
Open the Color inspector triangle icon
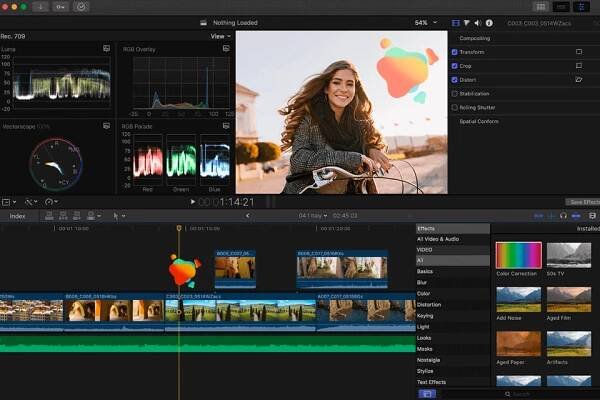click(x=466, y=23)
